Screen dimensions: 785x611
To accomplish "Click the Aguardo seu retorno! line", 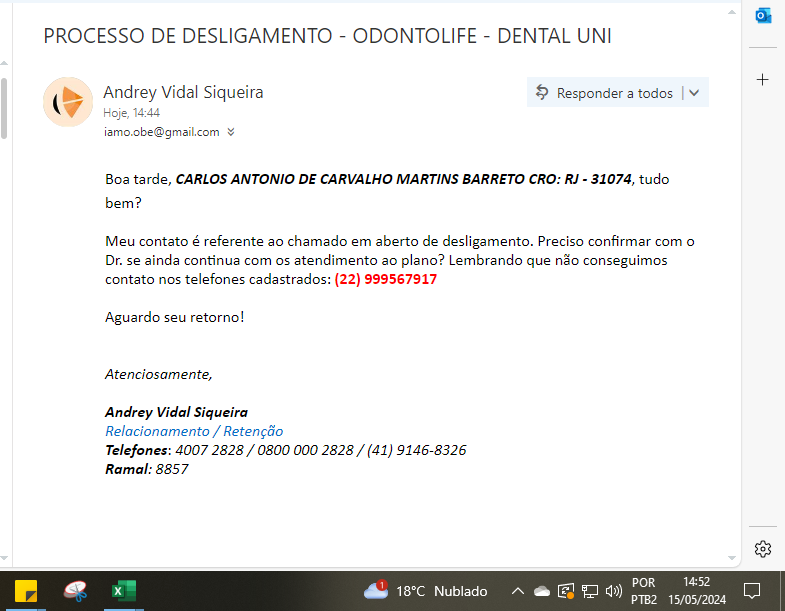I will point(175,318).
